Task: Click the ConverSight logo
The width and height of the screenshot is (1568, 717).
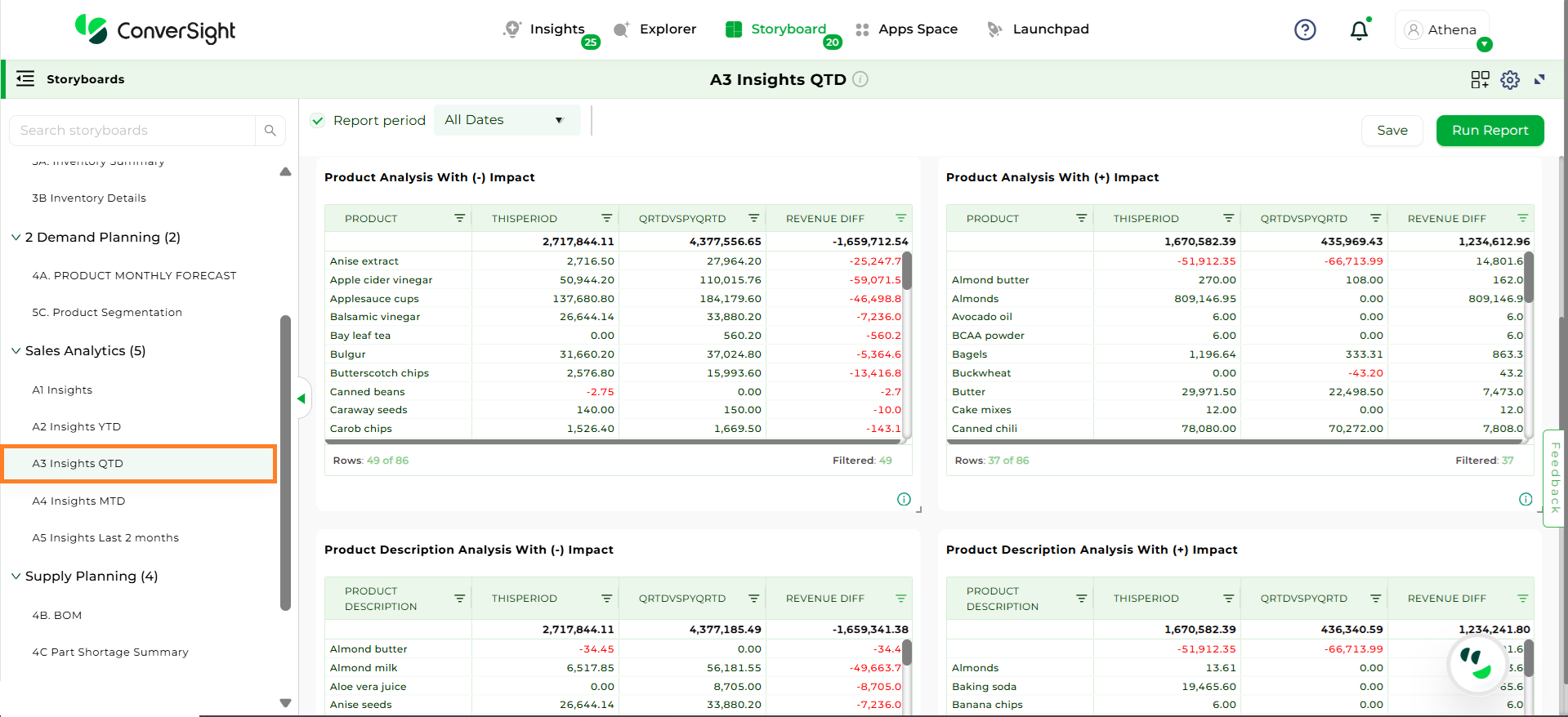Action: point(154,29)
